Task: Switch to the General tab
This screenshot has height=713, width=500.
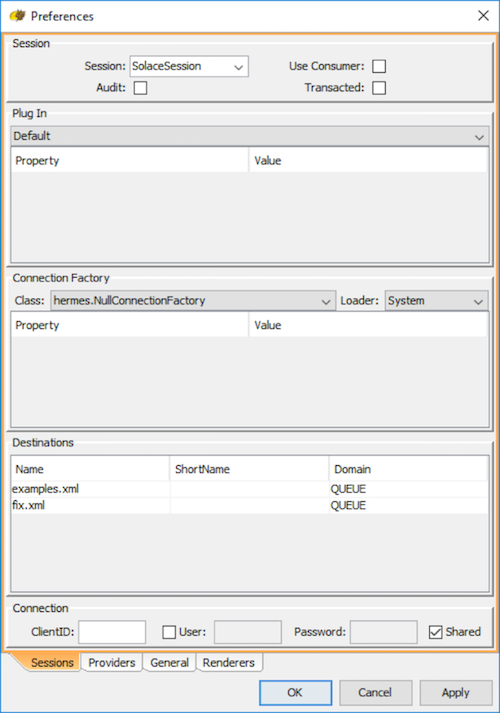Action: coord(170,663)
